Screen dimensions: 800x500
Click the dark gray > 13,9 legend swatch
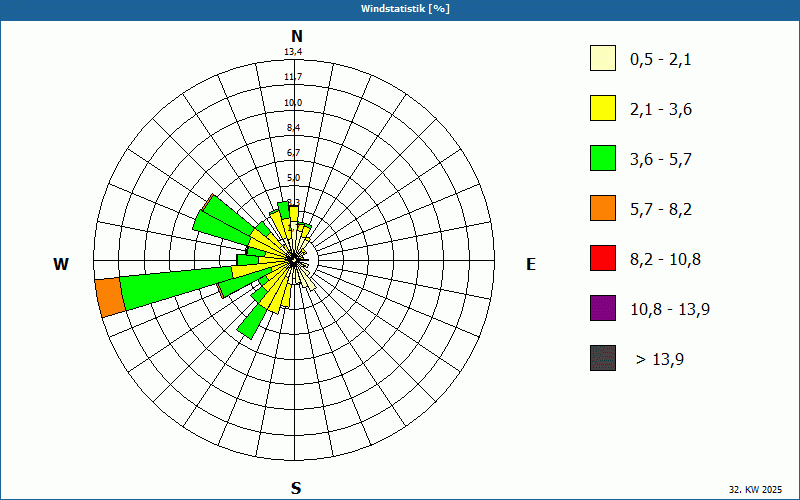pos(603,358)
